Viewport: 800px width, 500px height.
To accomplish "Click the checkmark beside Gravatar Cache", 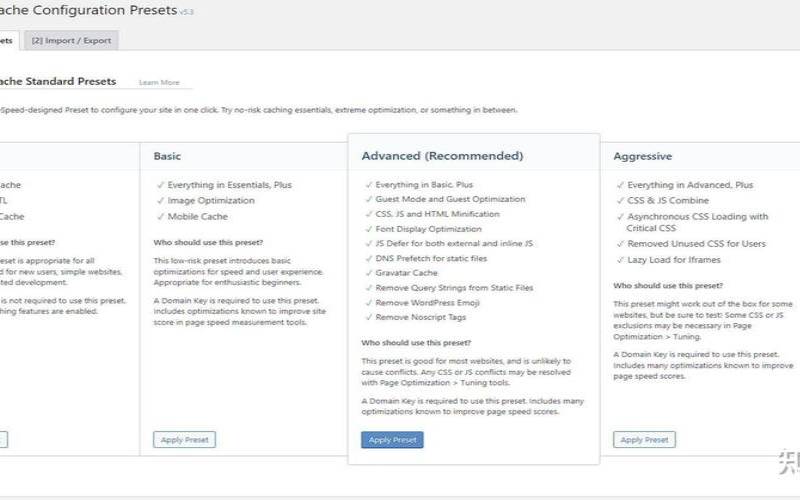I will coord(367,273).
